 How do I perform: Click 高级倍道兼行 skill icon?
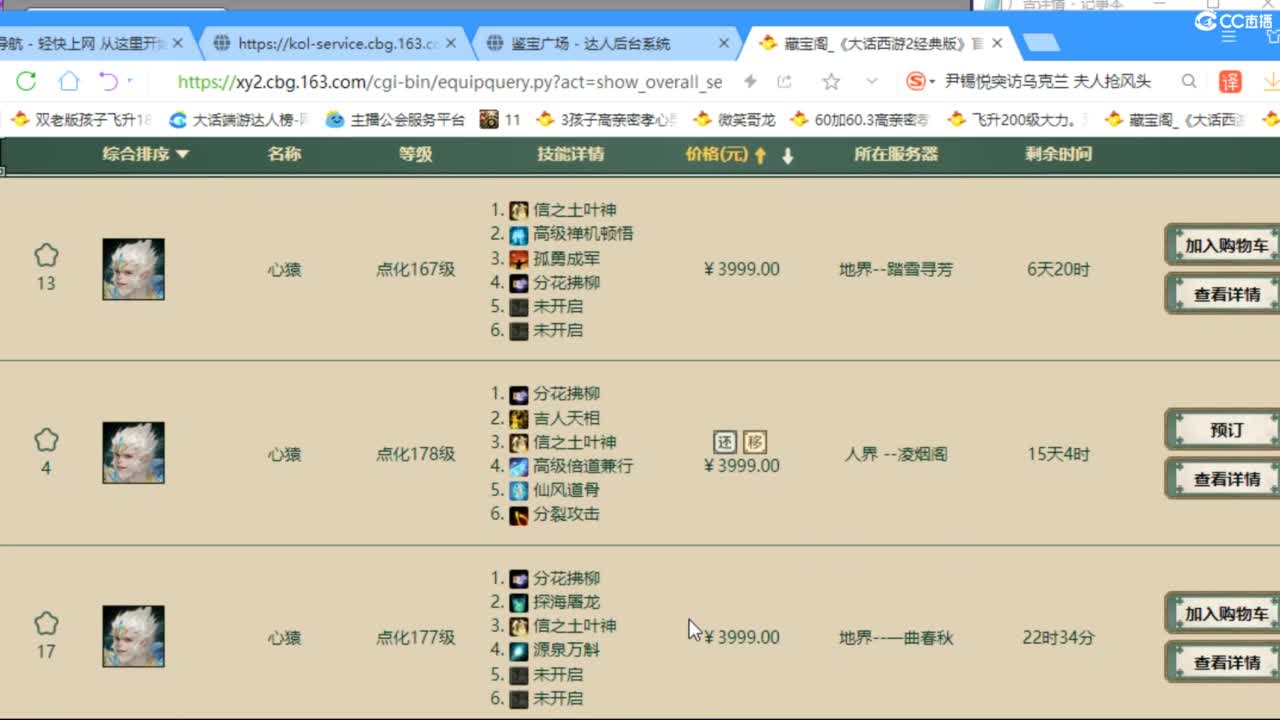(519, 466)
